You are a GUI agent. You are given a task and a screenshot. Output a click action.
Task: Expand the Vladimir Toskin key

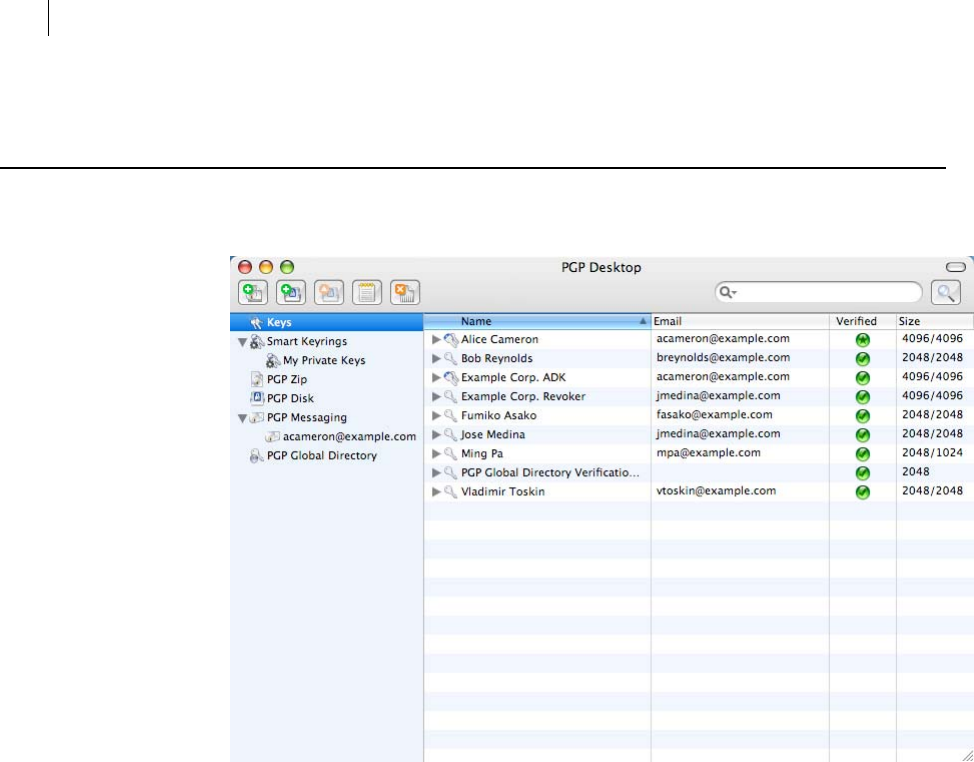click(436, 492)
